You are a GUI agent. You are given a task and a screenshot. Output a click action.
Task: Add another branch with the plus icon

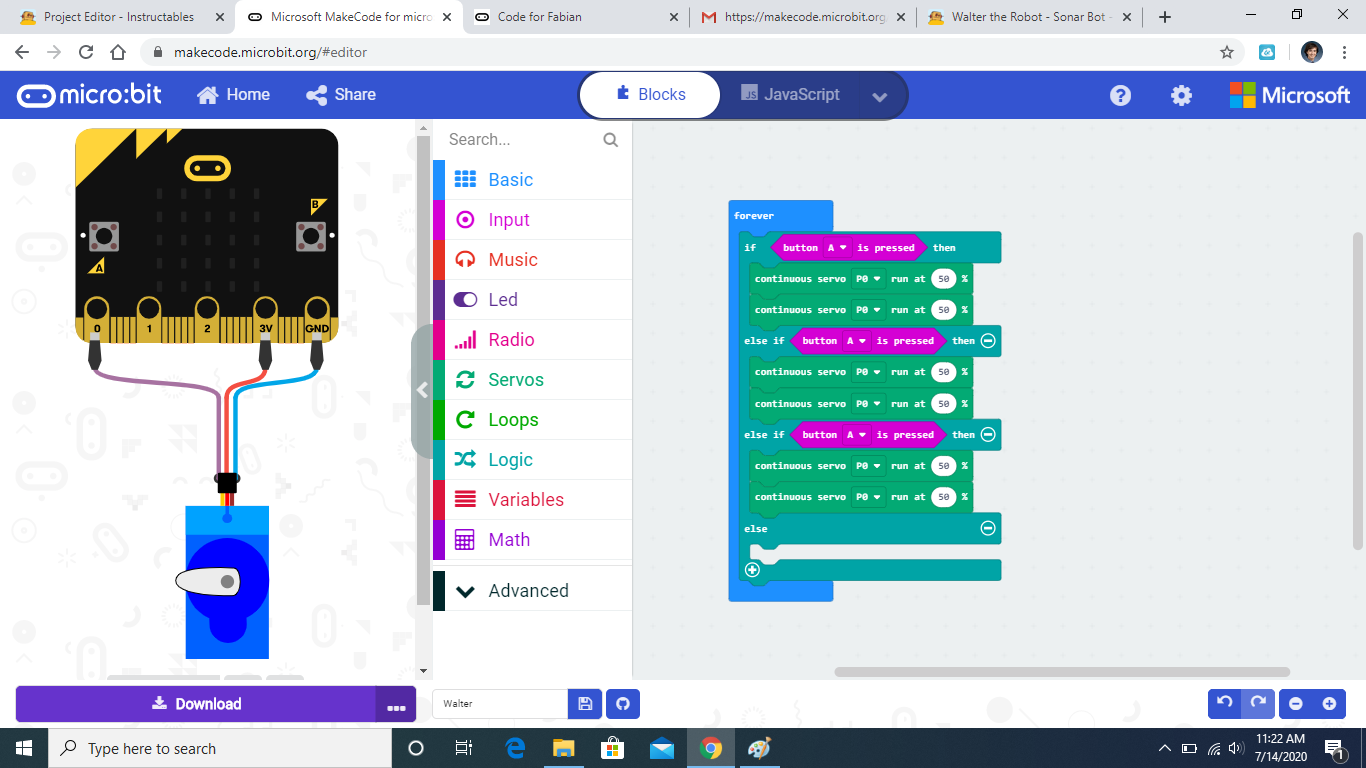(753, 570)
